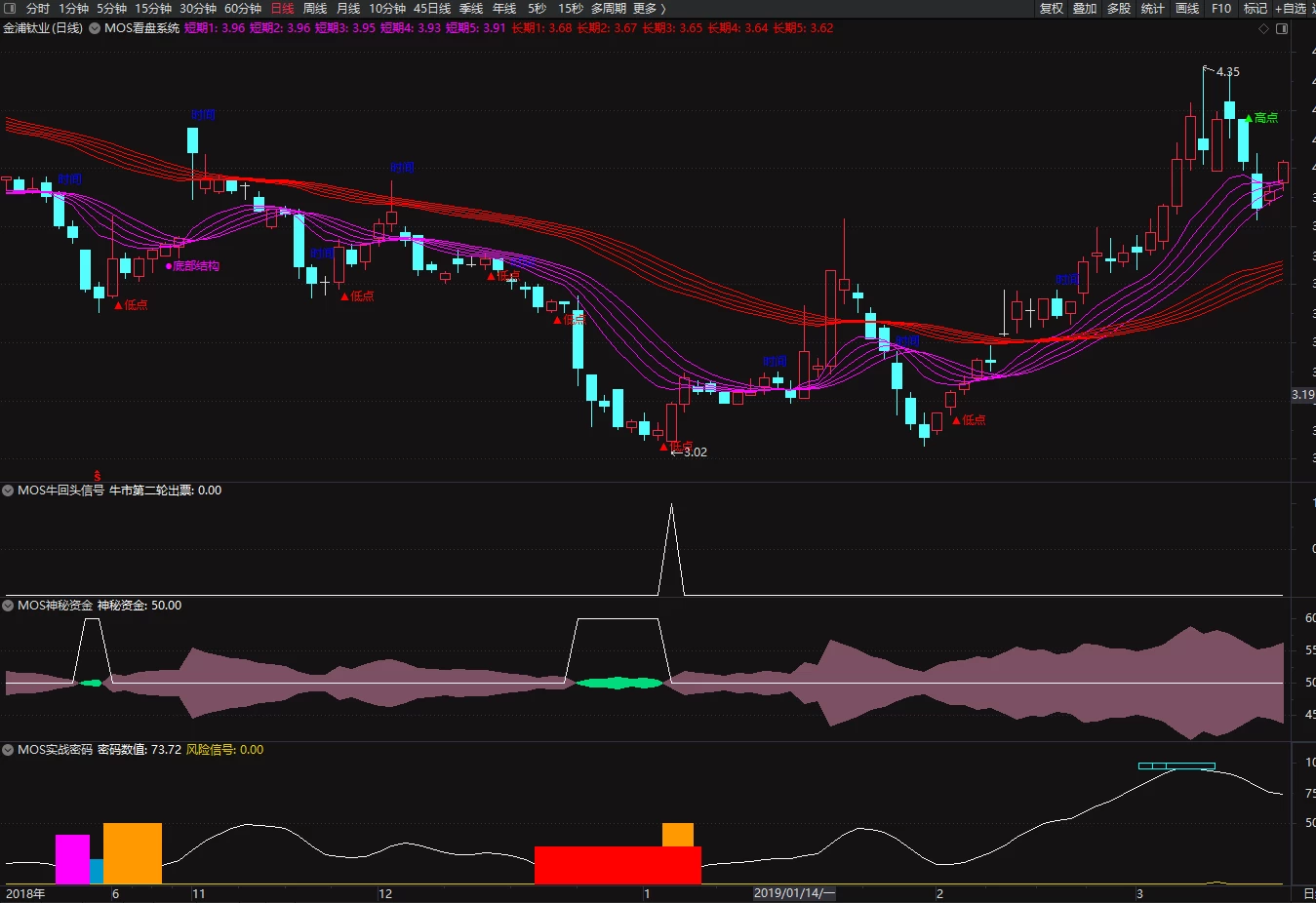Viewport: 1316px width, 903px height.
Task: Switch to 季线 quarterly chart
Action: click(471, 9)
